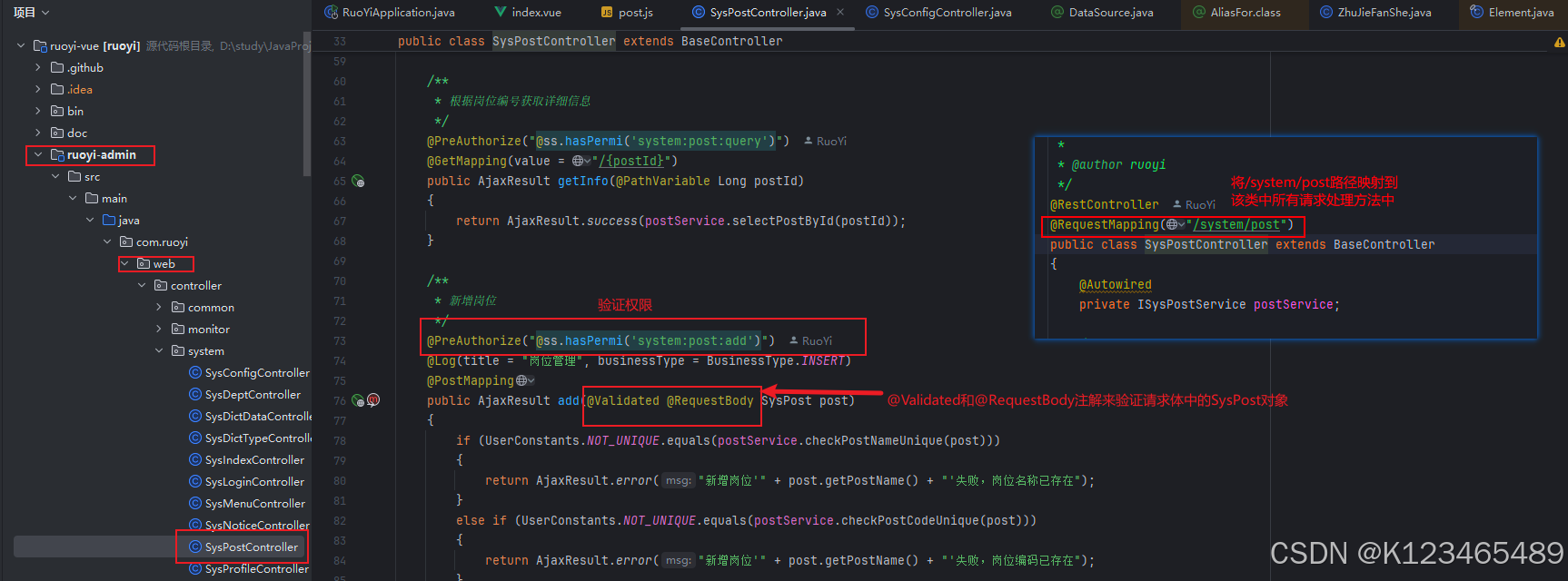The height and width of the screenshot is (581, 1568).
Task: Expand the doc folder
Action: (38, 133)
